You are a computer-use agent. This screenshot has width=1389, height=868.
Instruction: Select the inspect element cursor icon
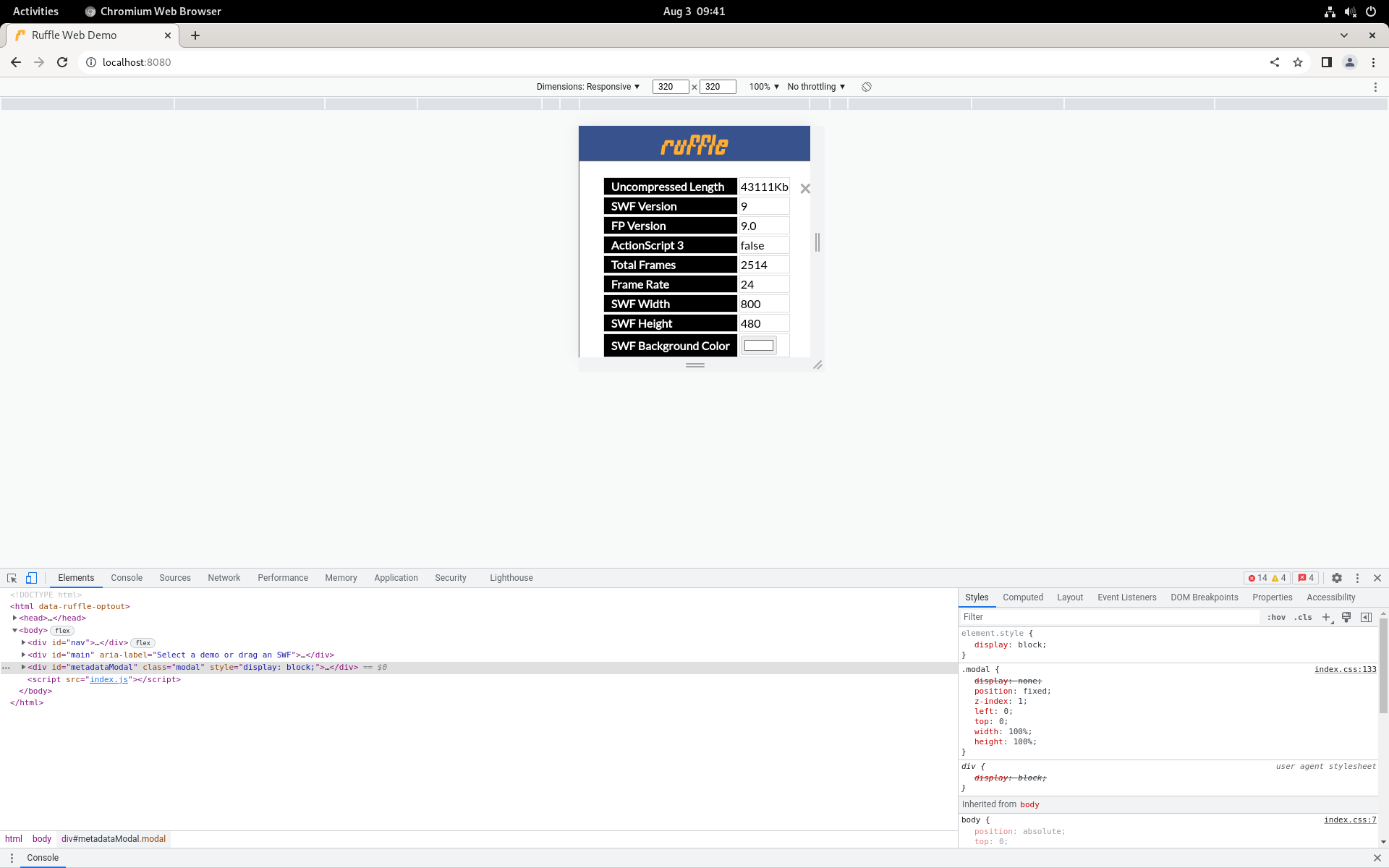[x=11, y=577]
